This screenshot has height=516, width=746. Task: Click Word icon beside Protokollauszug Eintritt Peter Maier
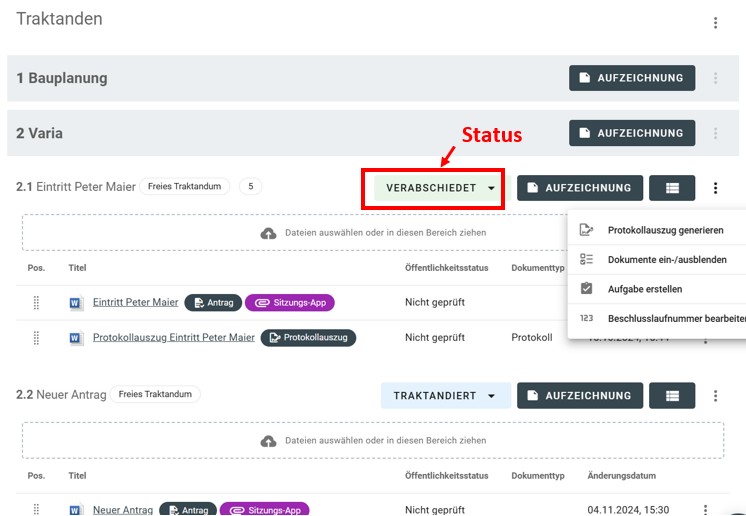click(x=76, y=338)
